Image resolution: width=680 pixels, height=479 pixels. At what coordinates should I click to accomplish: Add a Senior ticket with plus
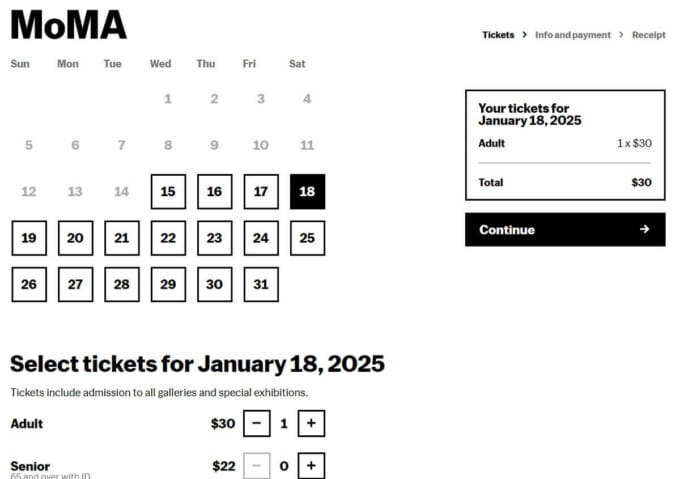pyautogui.click(x=311, y=465)
